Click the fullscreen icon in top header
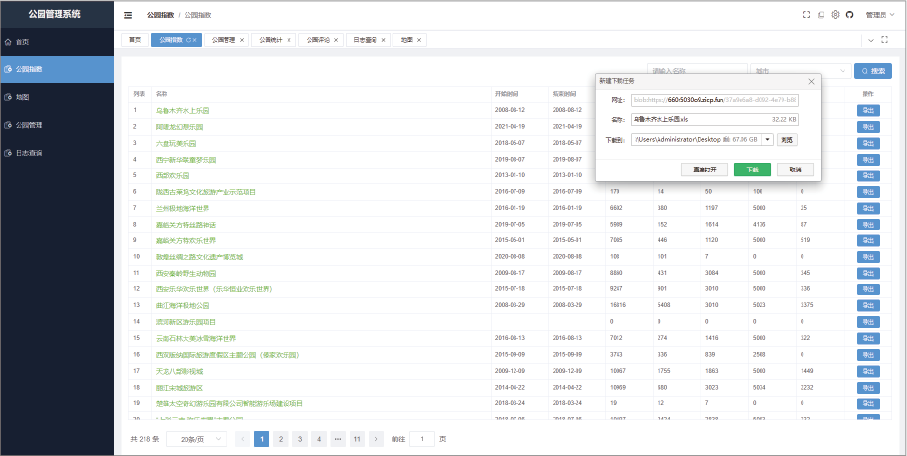Viewport: 907px width, 456px height. click(806, 15)
